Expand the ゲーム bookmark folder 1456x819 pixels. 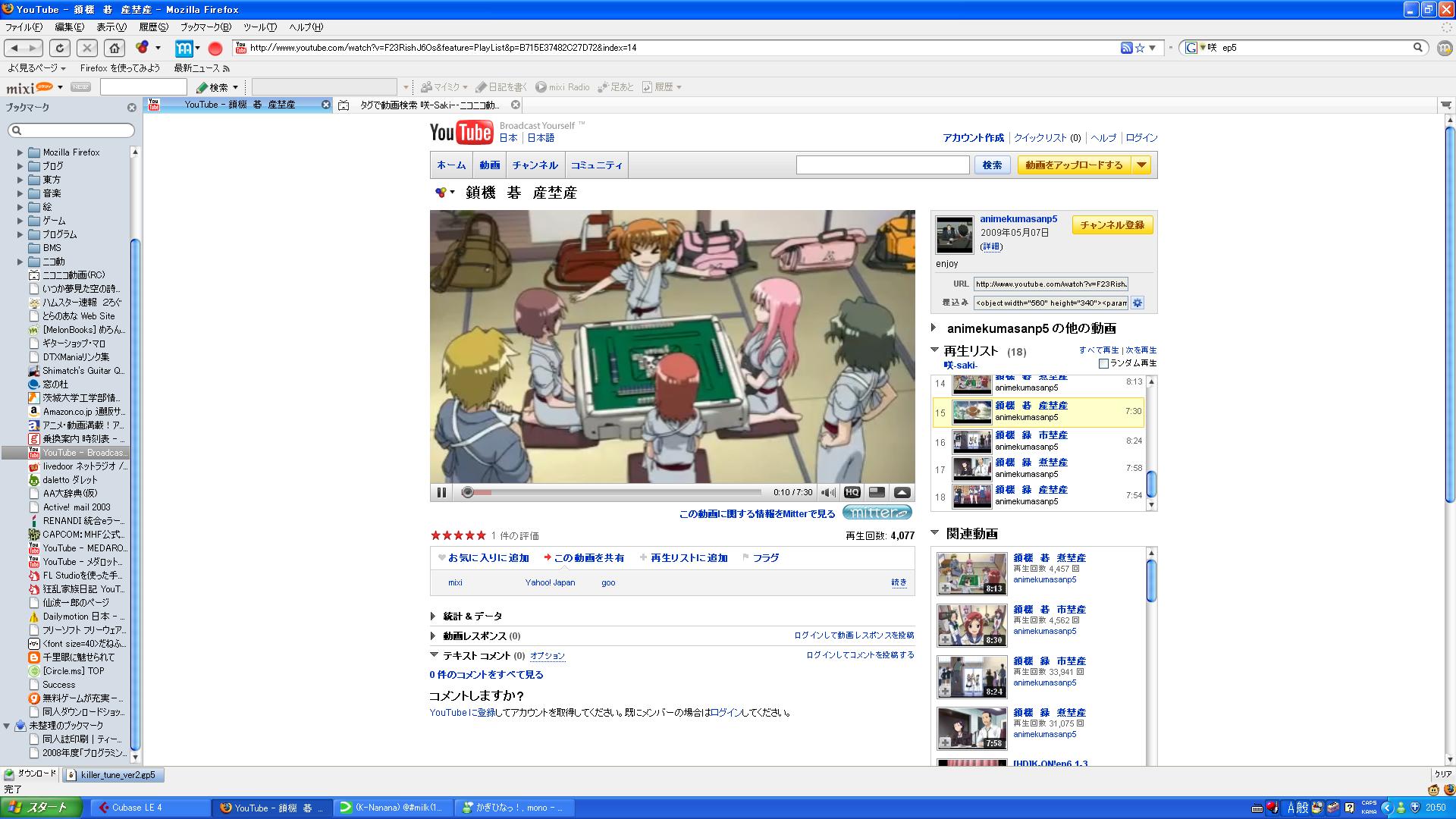coord(20,221)
